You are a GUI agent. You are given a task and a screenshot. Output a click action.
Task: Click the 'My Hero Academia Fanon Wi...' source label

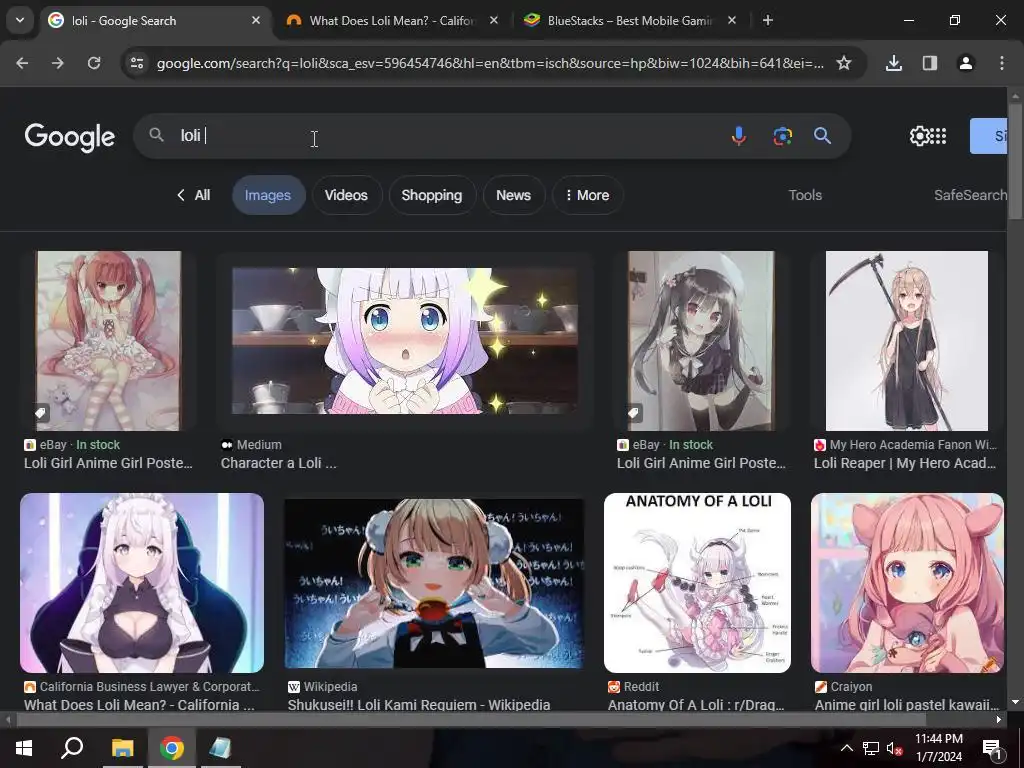coord(913,445)
